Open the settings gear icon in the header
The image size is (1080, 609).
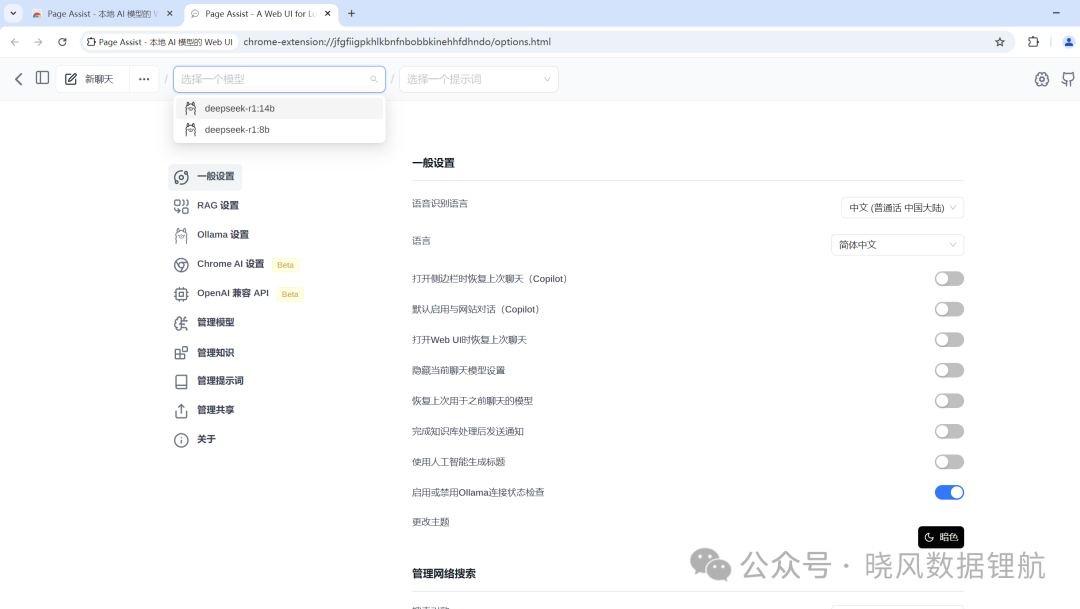1041,79
